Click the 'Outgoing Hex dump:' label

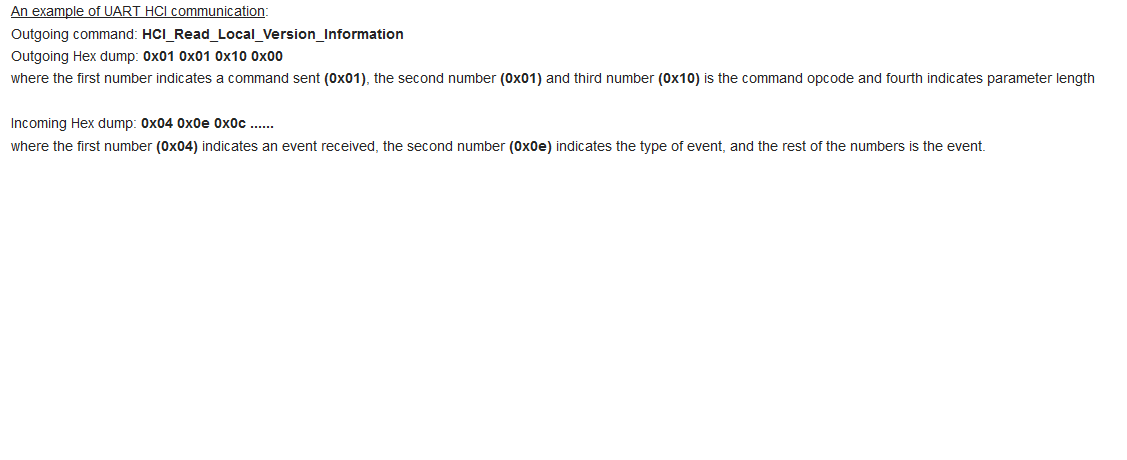click(74, 56)
